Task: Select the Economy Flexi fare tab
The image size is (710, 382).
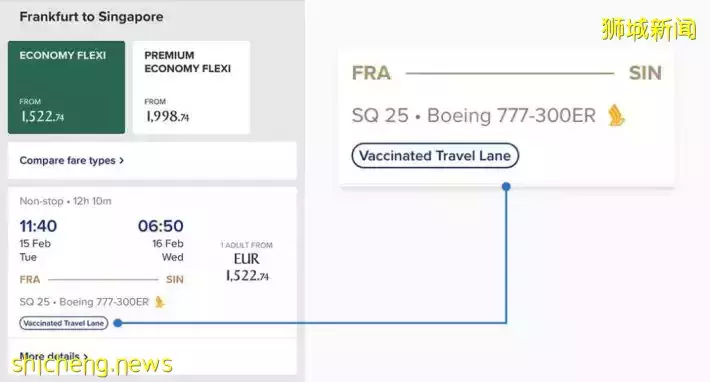Action: point(66,87)
